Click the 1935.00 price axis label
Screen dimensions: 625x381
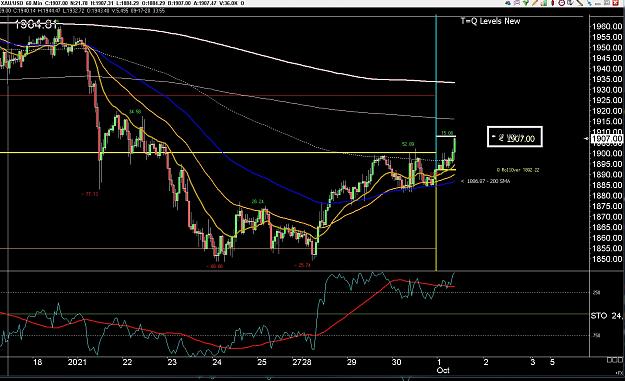coord(607,79)
